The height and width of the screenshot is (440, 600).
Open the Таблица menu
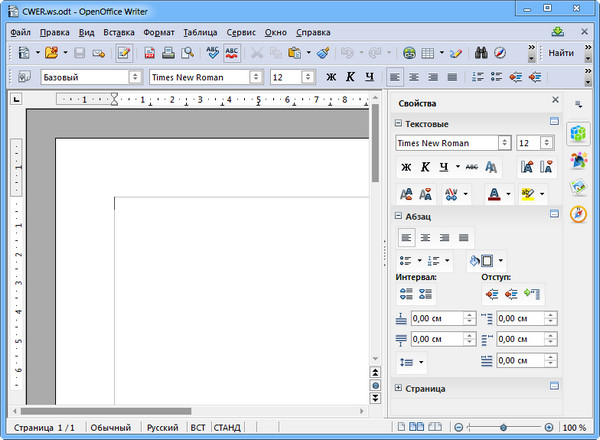pyautogui.click(x=200, y=31)
